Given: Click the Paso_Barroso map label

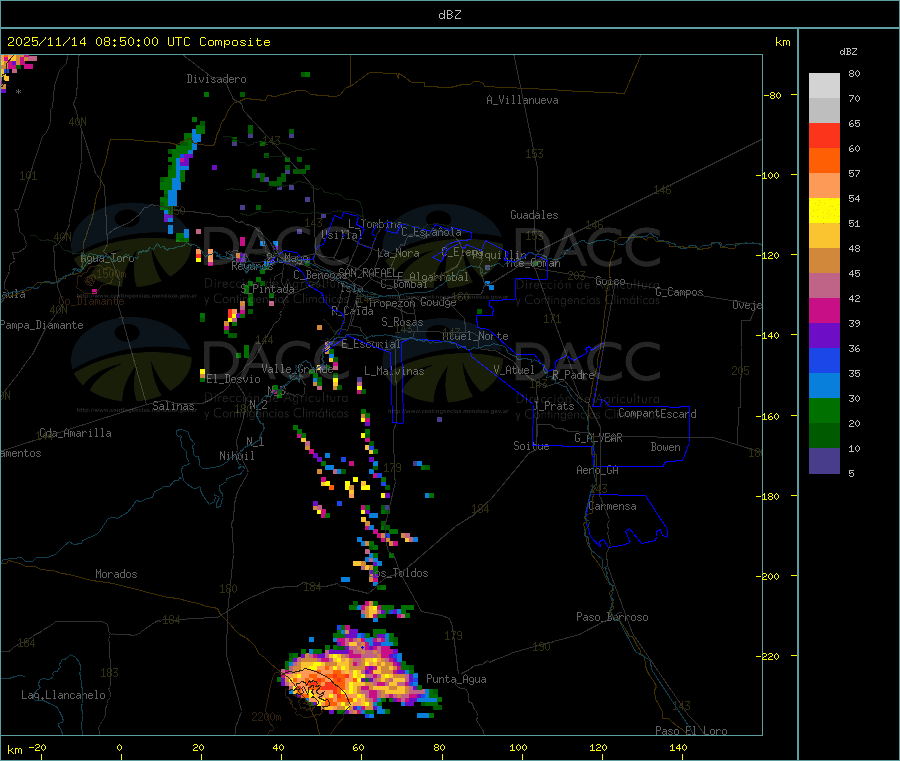Looking at the screenshot, I should [x=612, y=617].
